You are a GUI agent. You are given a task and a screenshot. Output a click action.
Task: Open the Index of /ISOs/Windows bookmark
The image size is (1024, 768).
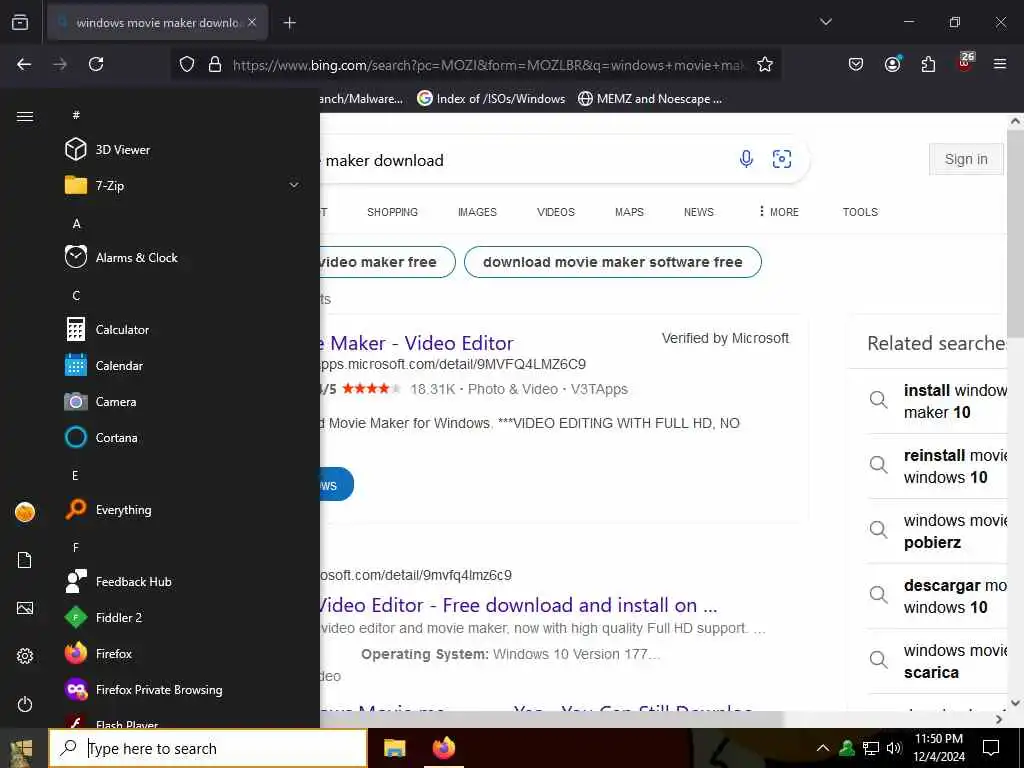coord(491,99)
